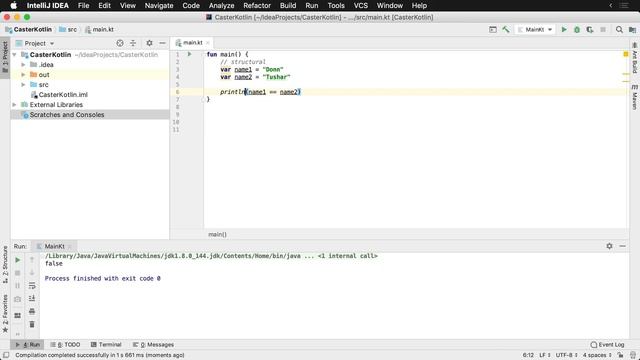This screenshot has height=360, width=640.
Task: Click the yellow inspection indicator in the editor
Action: click(x=626, y=54)
